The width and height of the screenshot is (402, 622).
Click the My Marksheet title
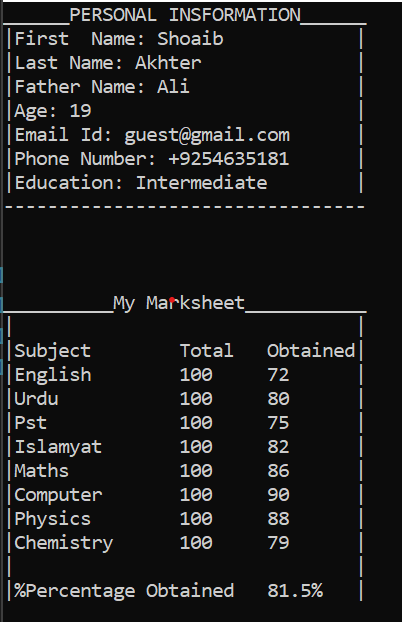(x=179, y=303)
